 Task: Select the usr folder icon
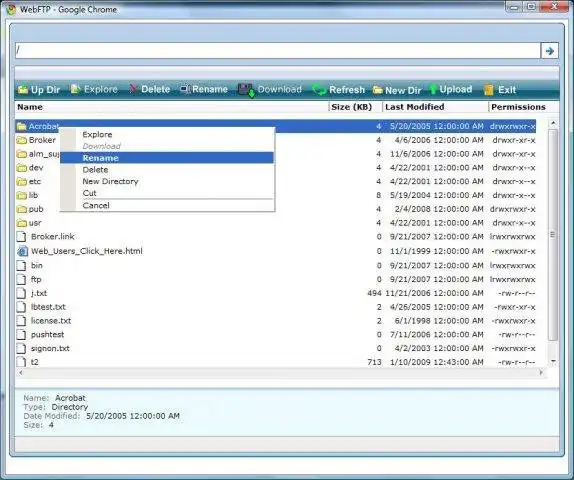(x=22, y=223)
